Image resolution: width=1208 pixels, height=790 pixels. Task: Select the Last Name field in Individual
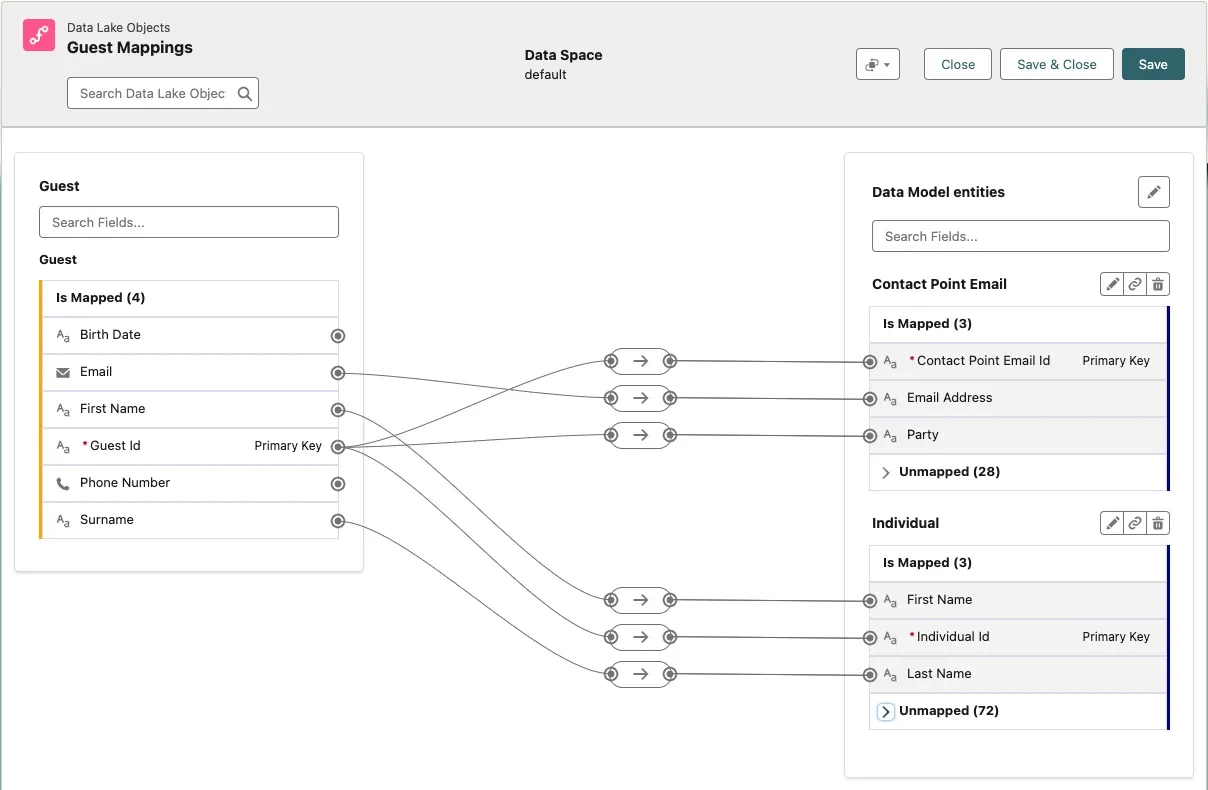(939, 674)
